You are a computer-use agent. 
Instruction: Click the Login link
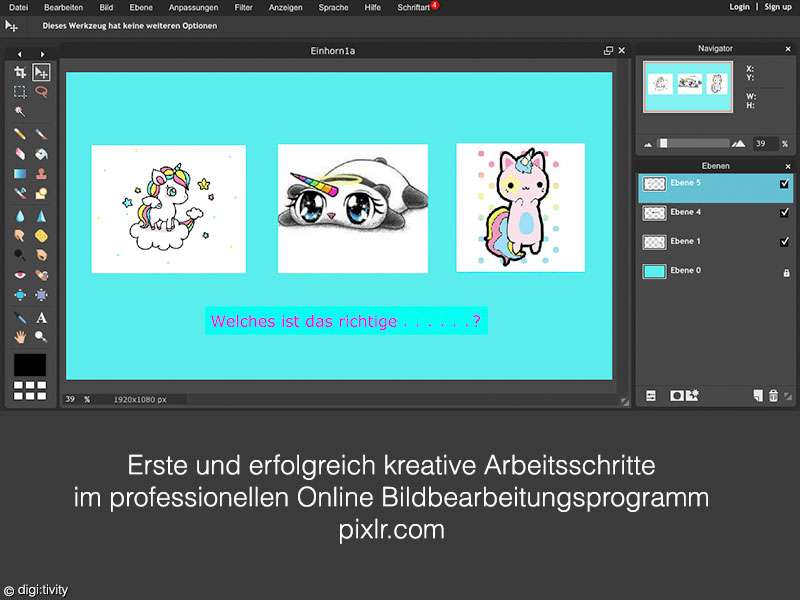coord(739,7)
